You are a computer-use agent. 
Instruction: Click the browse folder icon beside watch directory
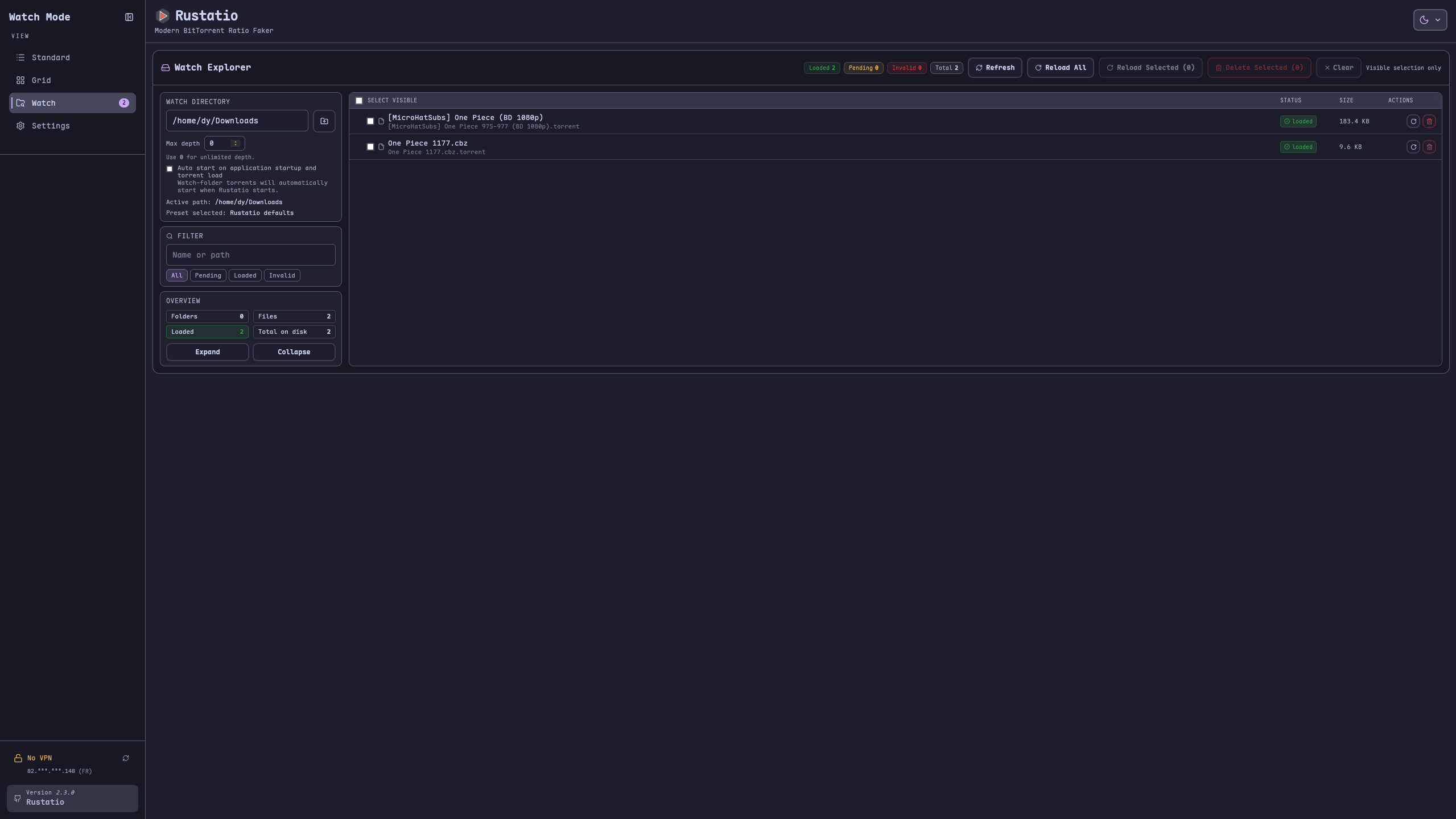(x=324, y=121)
